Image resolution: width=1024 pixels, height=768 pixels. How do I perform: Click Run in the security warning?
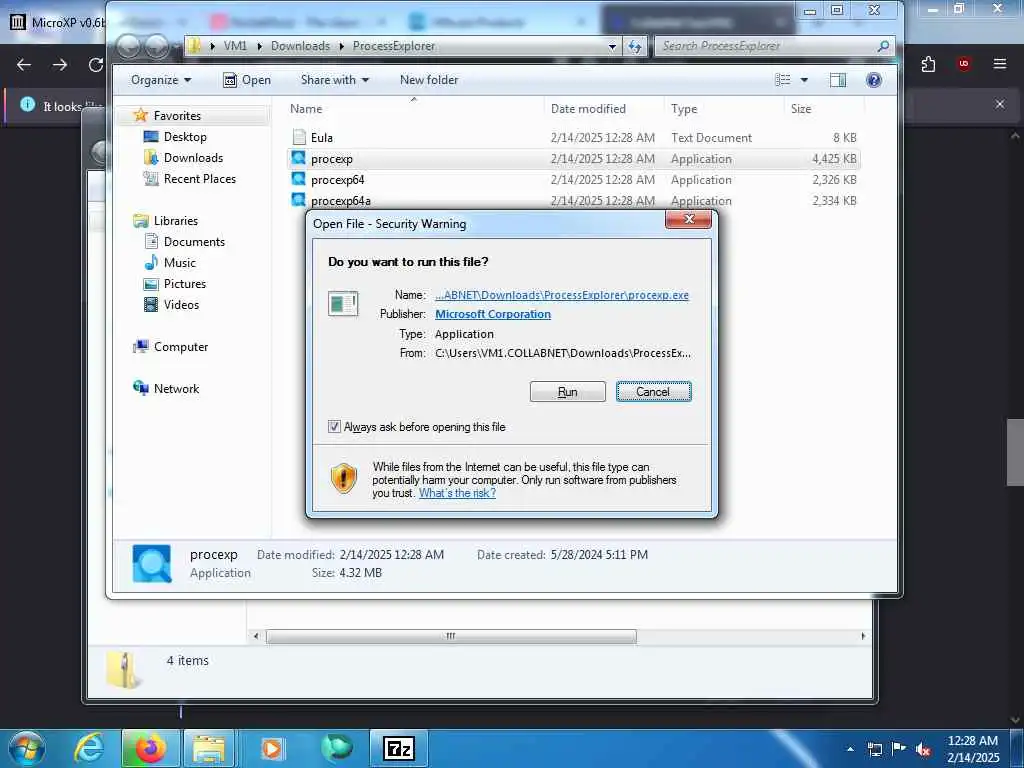pos(568,392)
